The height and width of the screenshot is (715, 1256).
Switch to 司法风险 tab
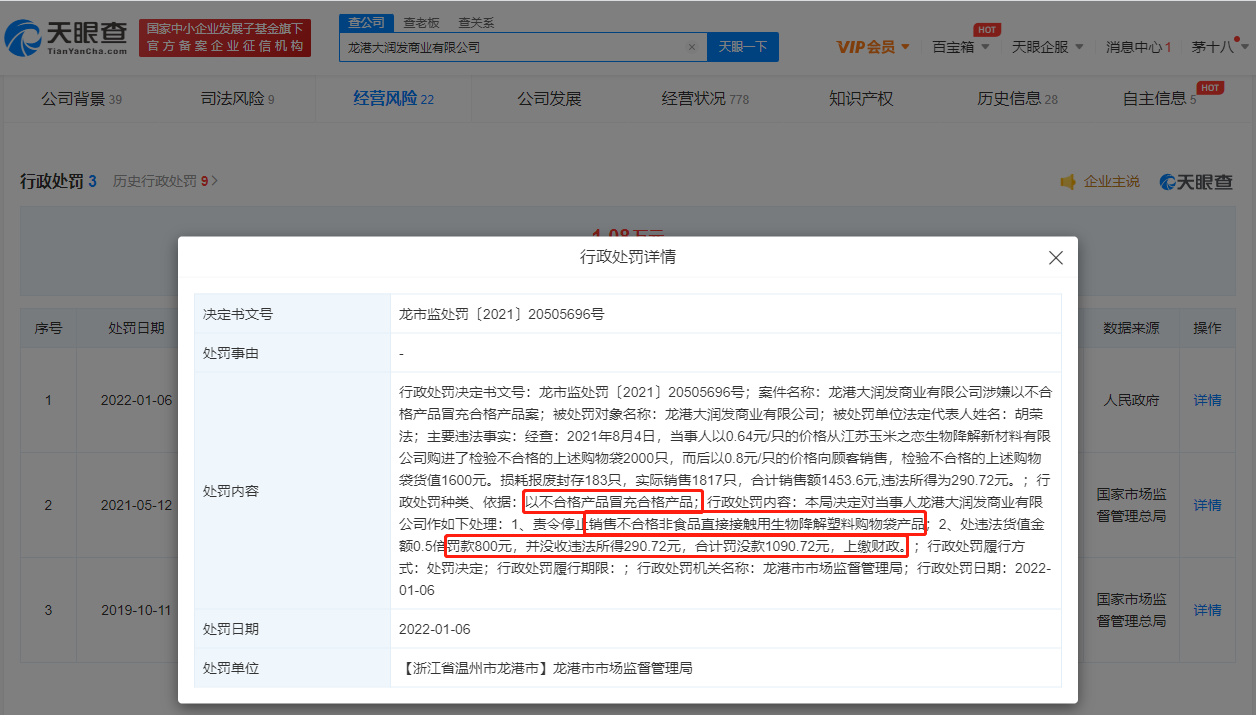(237, 99)
